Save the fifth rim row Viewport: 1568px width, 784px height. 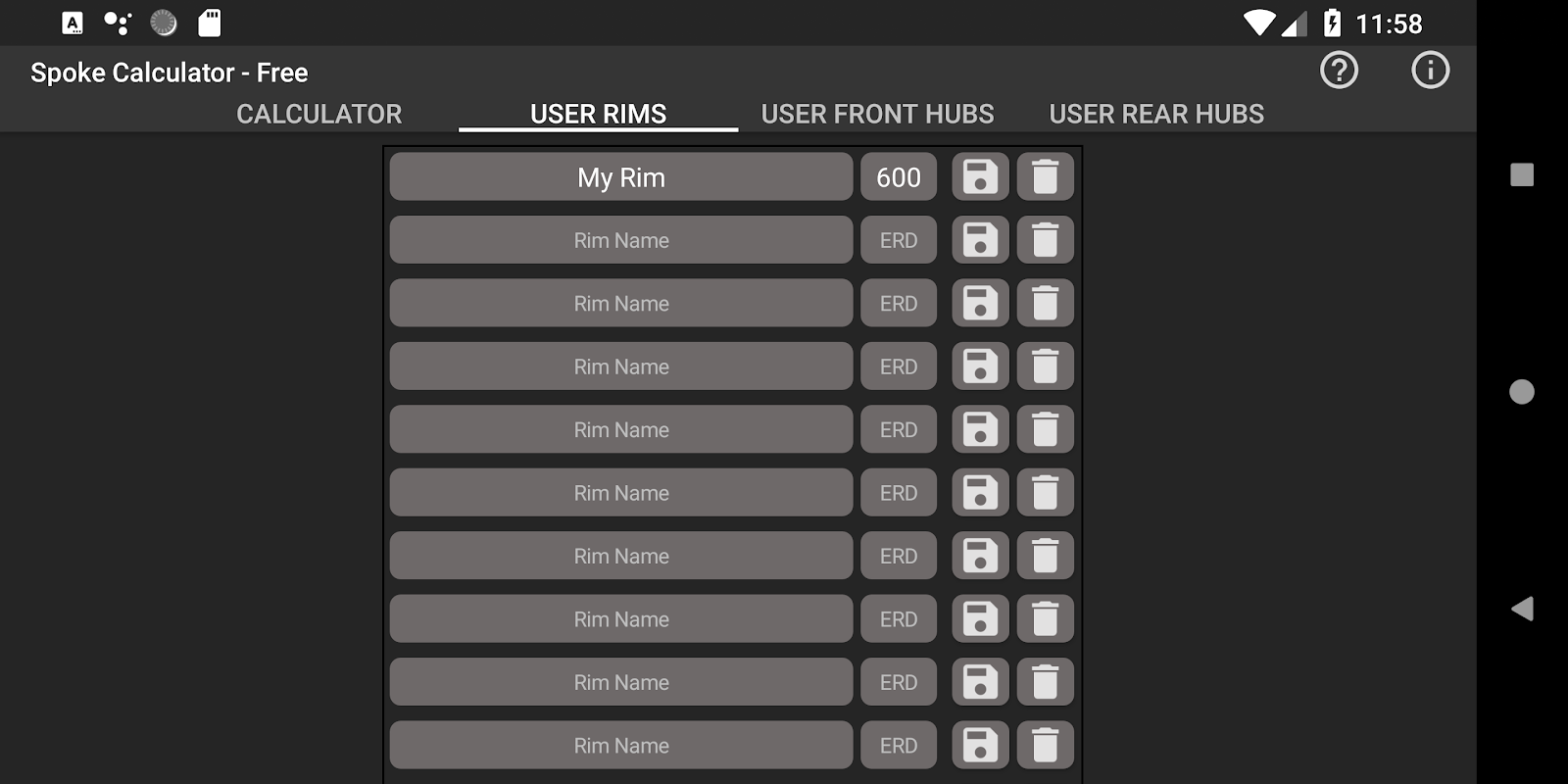coord(980,429)
